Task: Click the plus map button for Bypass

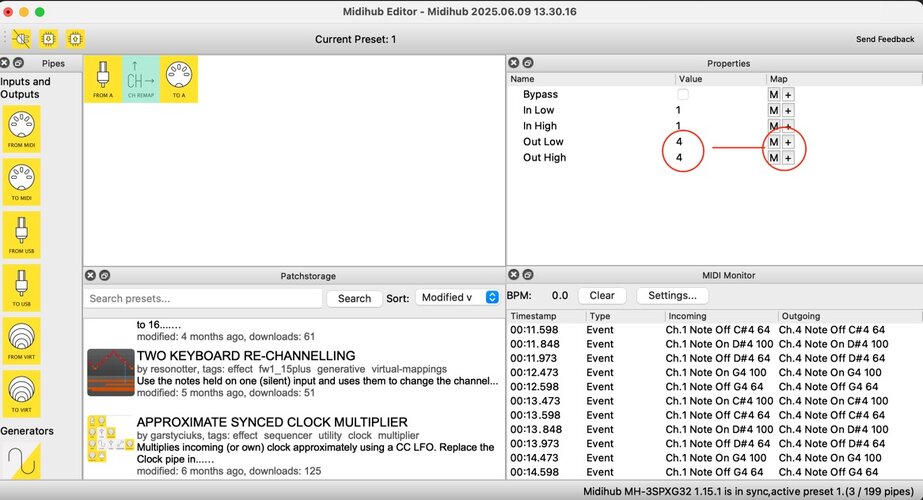Action: pos(788,94)
